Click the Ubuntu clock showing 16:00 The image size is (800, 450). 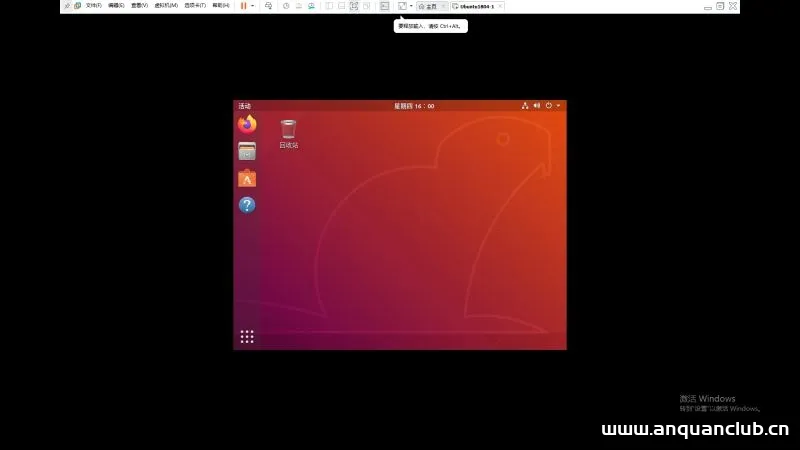click(x=414, y=106)
